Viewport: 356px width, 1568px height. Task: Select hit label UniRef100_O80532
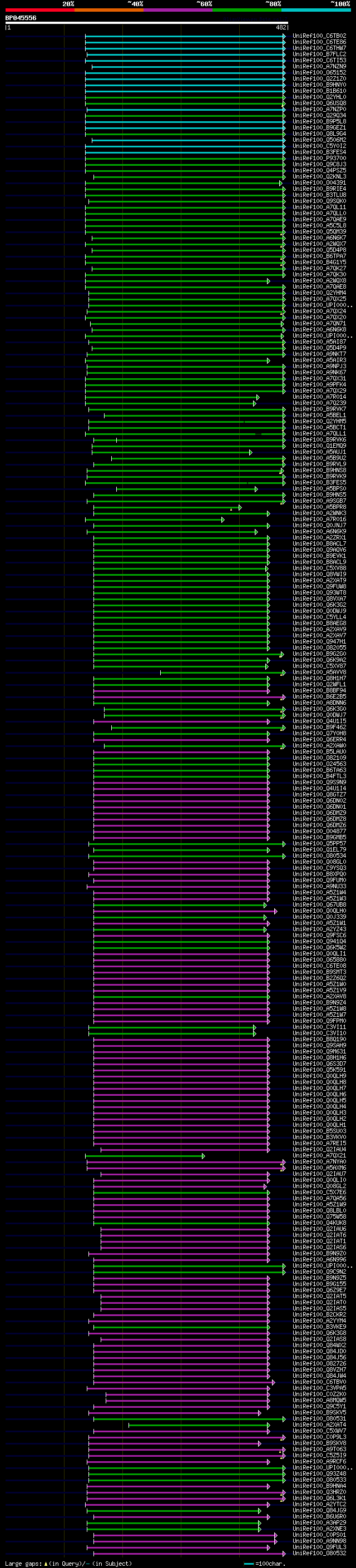tap(319, 1553)
